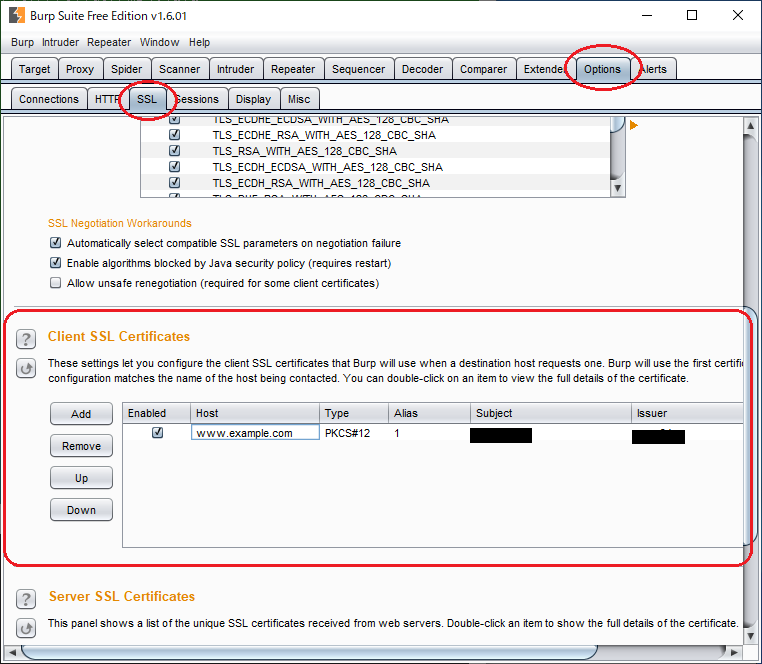The height and width of the screenshot is (664, 762).
Task: Switch to the Decoder tab
Action: click(x=422, y=69)
